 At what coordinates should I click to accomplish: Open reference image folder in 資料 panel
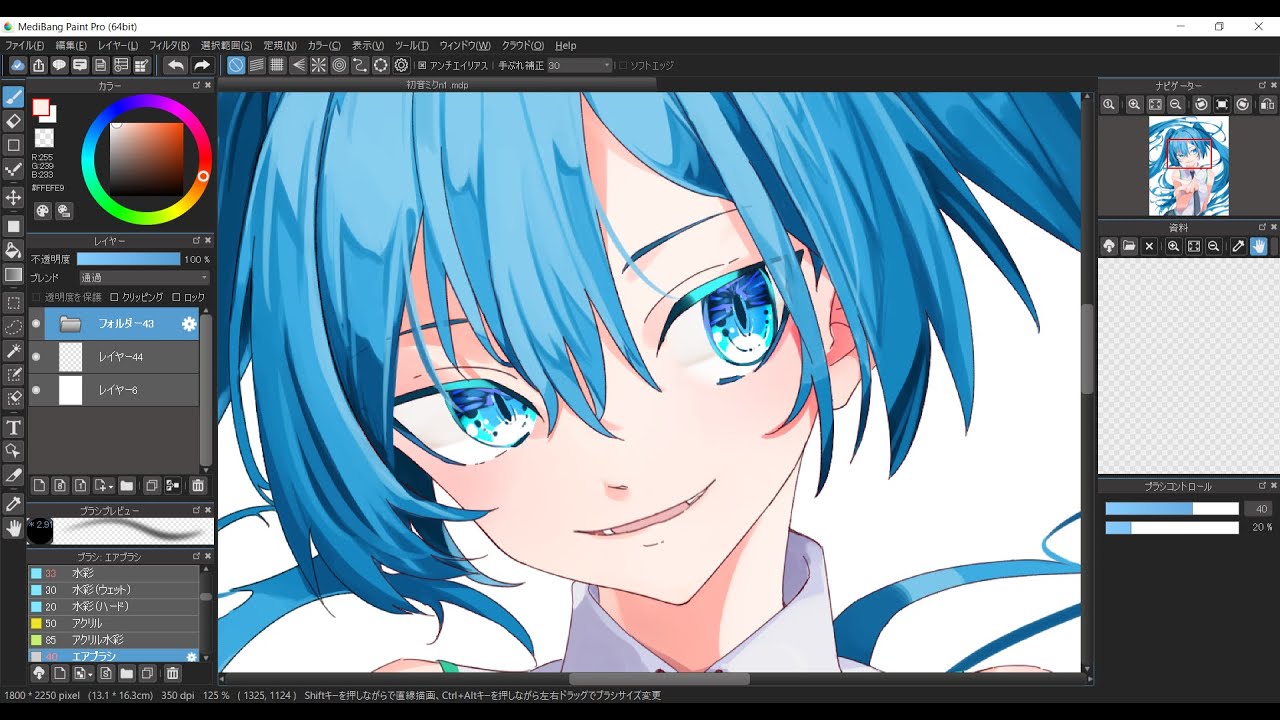[1128, 246]
